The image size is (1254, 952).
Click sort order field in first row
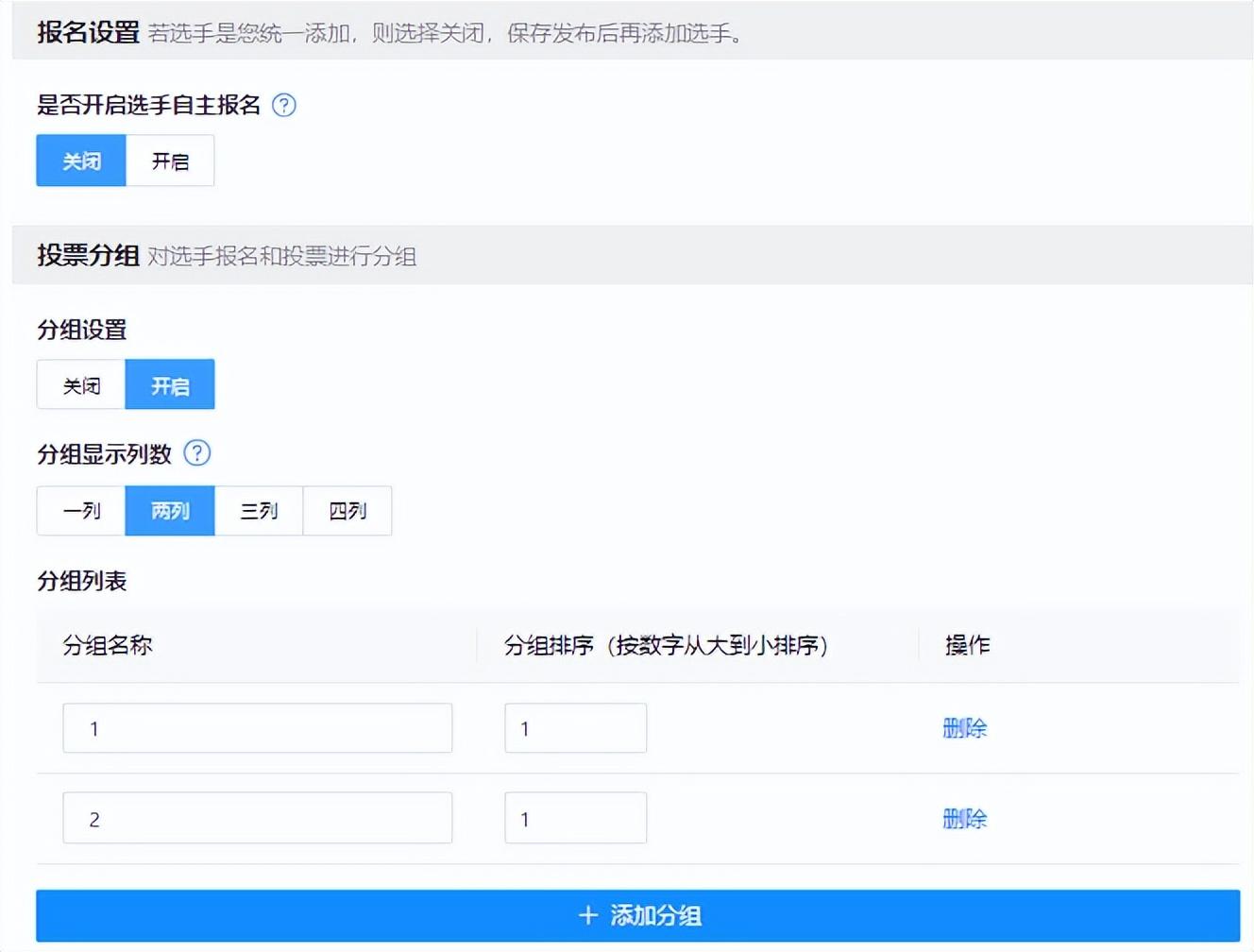(575, 728)
